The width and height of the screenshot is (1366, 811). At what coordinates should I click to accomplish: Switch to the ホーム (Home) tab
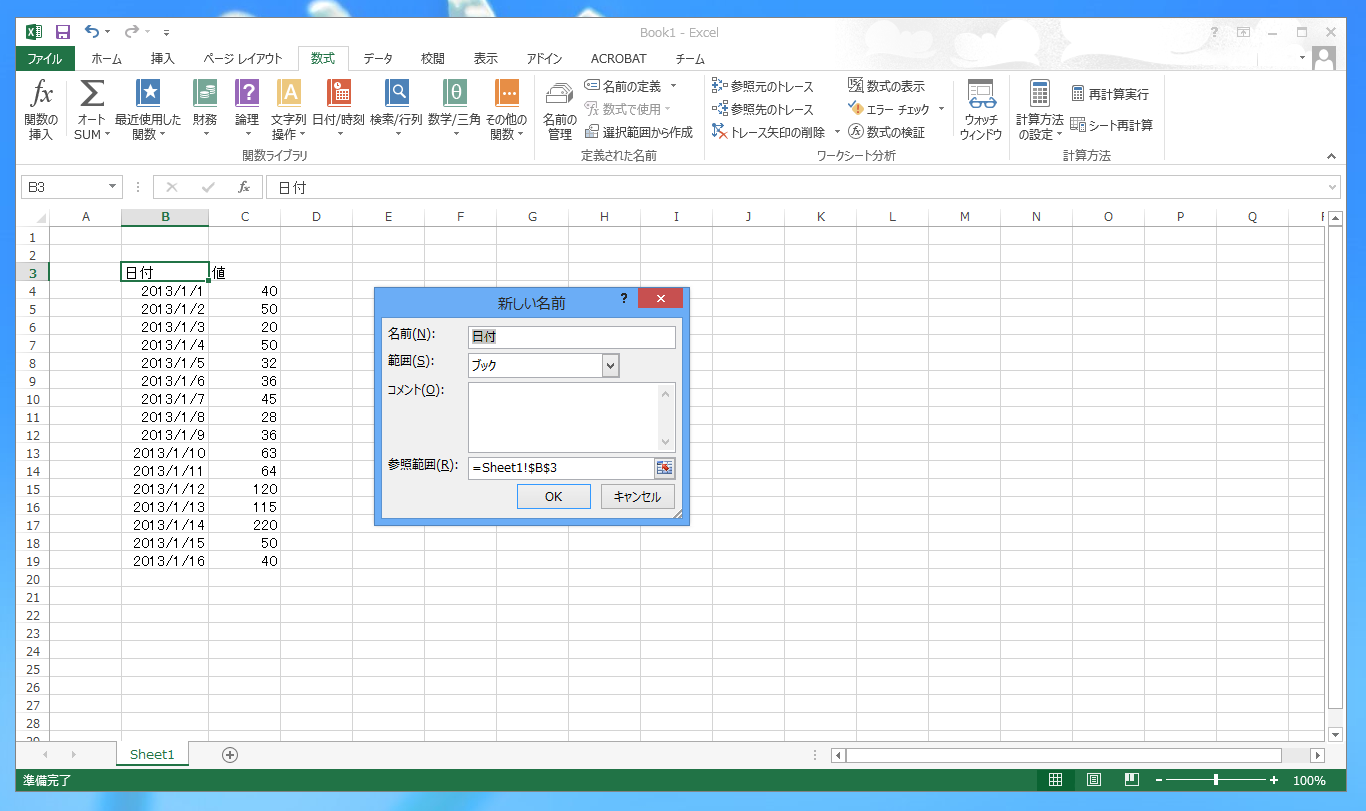[106, 58]
